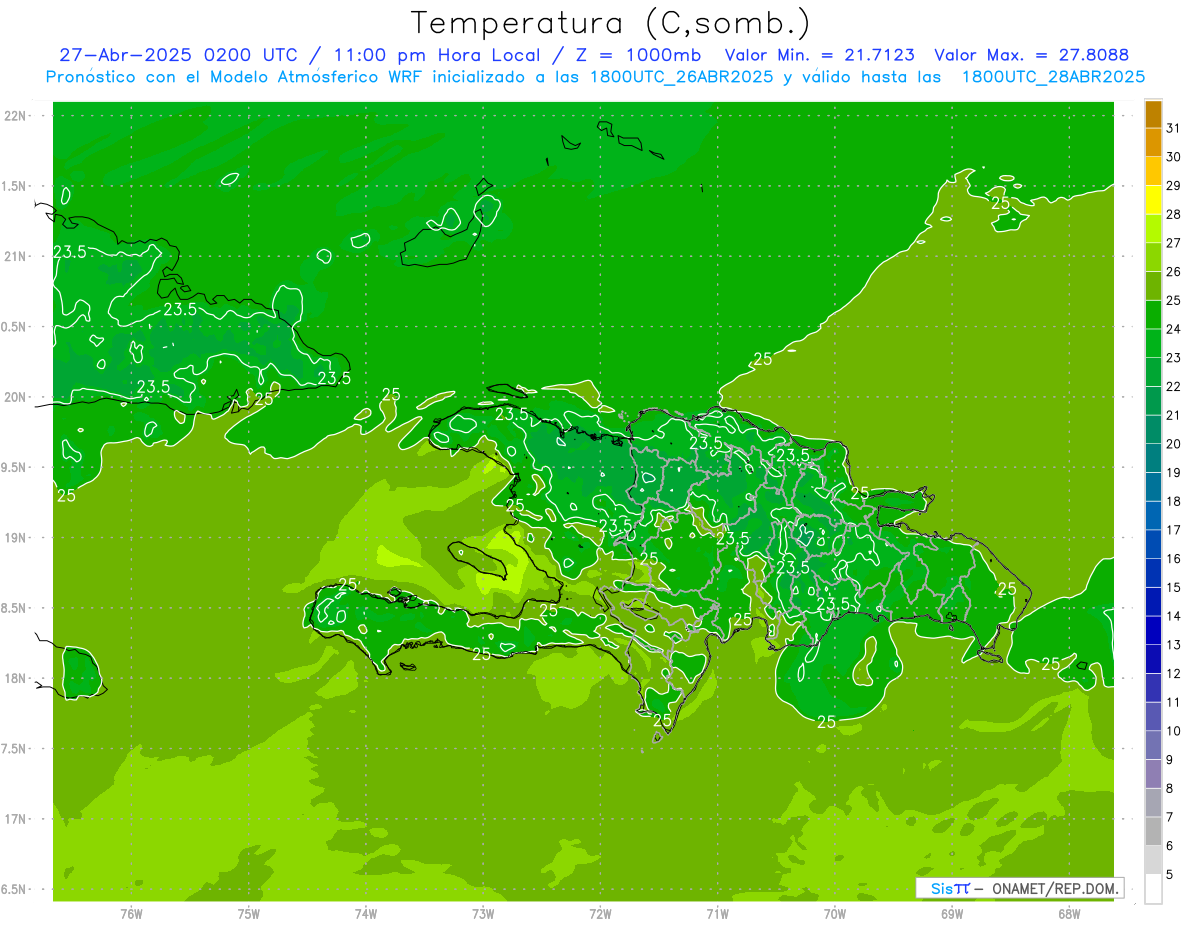This screenshot has height=927, width=1200.
Task: Click the dark blue colorbar segment between 13 and 14
Action: (x=1153, y=630)
